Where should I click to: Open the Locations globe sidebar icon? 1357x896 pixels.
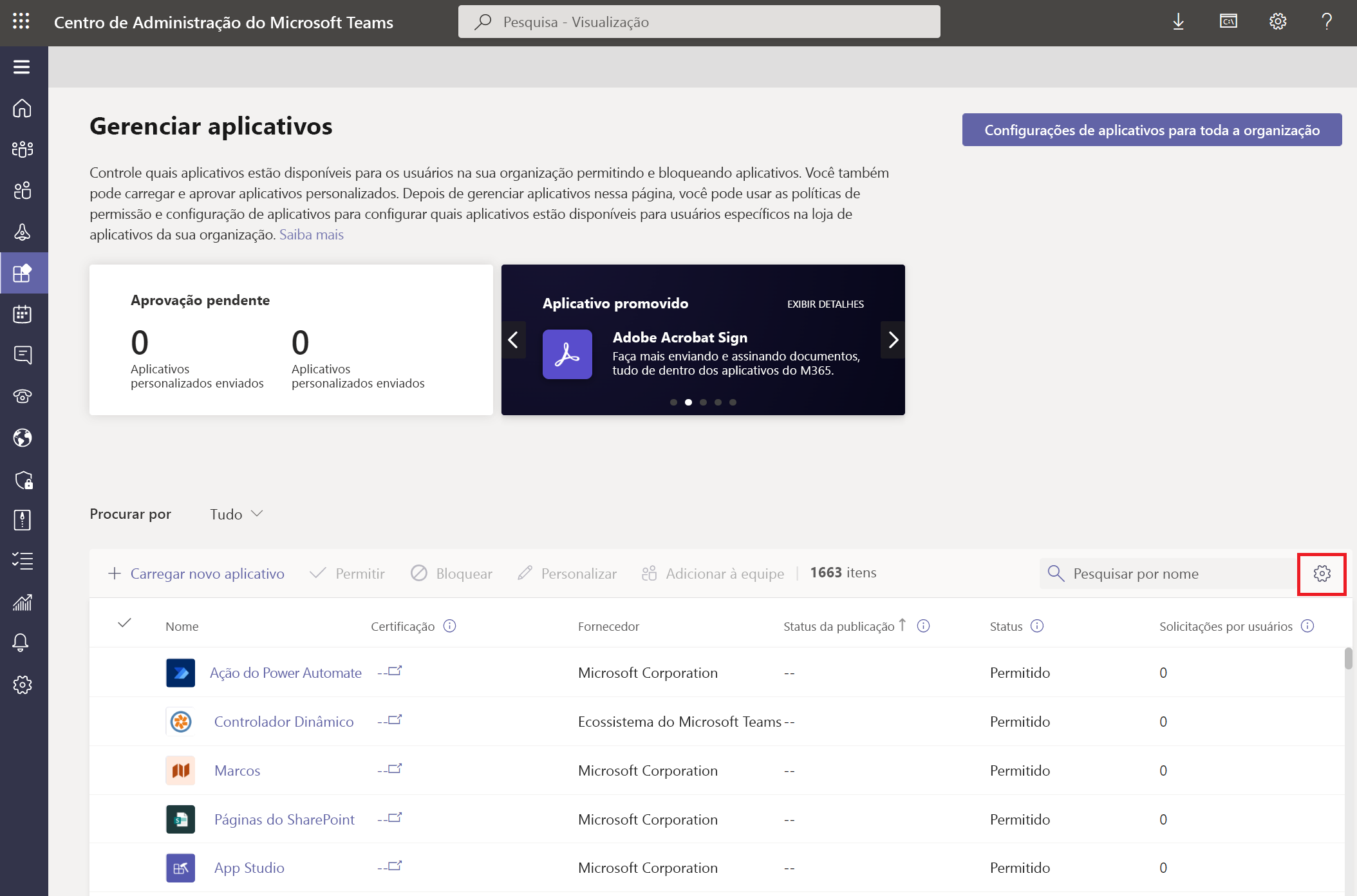click(x=23, y=438)
